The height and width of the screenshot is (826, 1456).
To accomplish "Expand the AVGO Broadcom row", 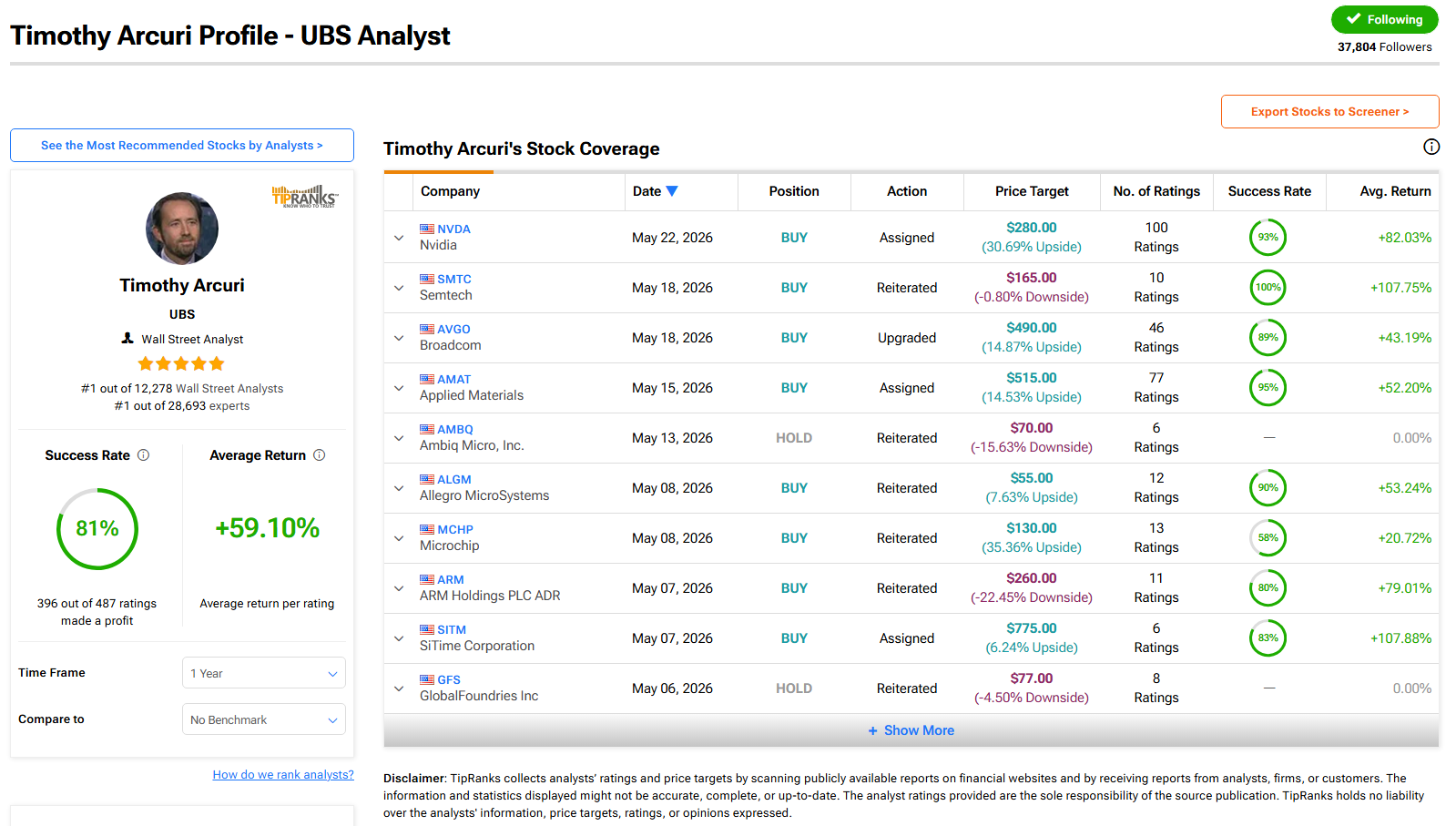I will pos(399,338).
